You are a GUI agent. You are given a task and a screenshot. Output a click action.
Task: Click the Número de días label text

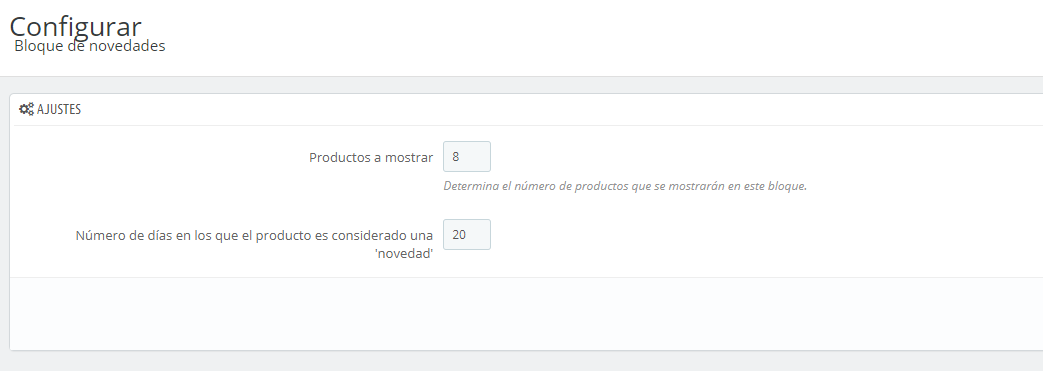[254, 244]
